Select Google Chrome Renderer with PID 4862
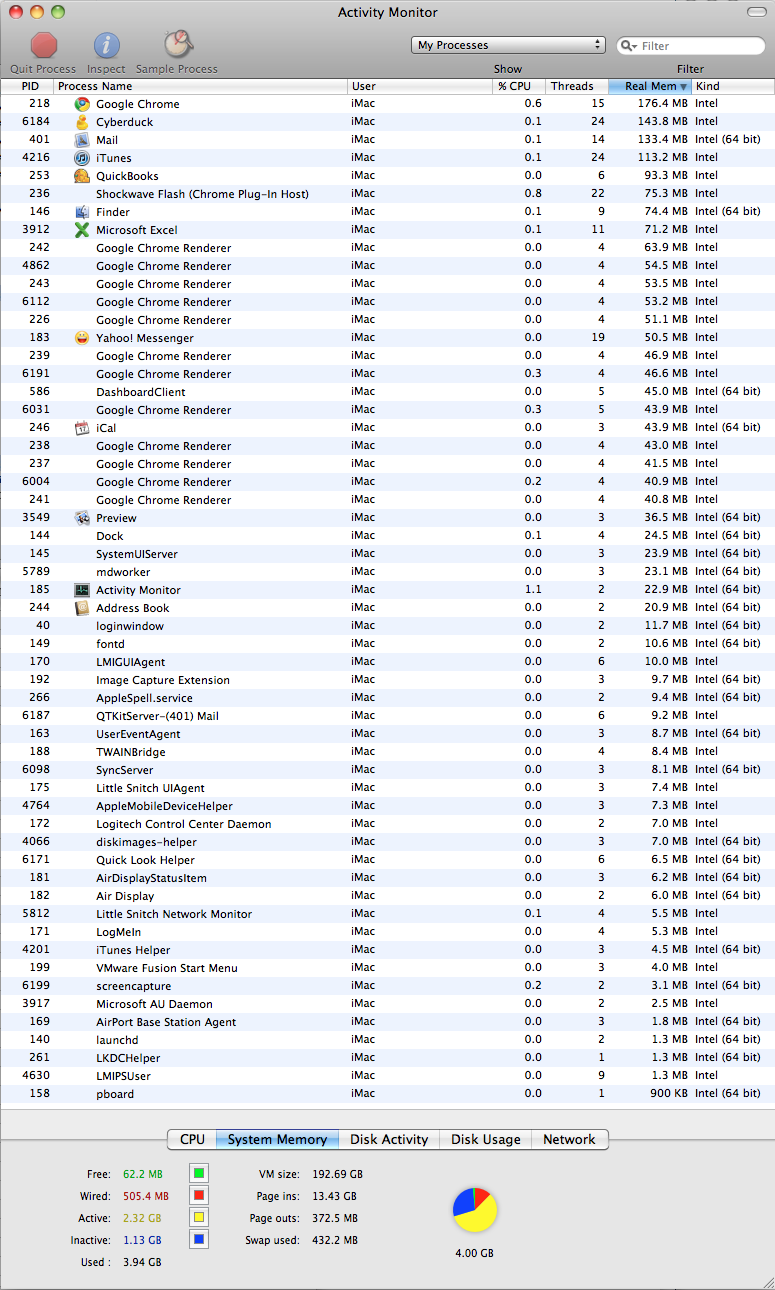Image resolution: width=775 pixels, height=1290 pixels. [x=387, y=266]
